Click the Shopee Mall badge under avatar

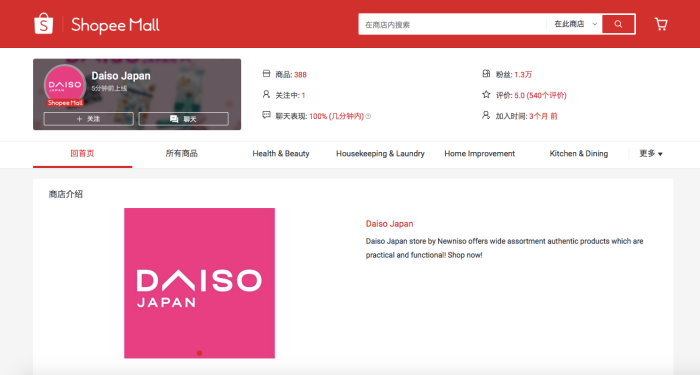coord(65,103)
